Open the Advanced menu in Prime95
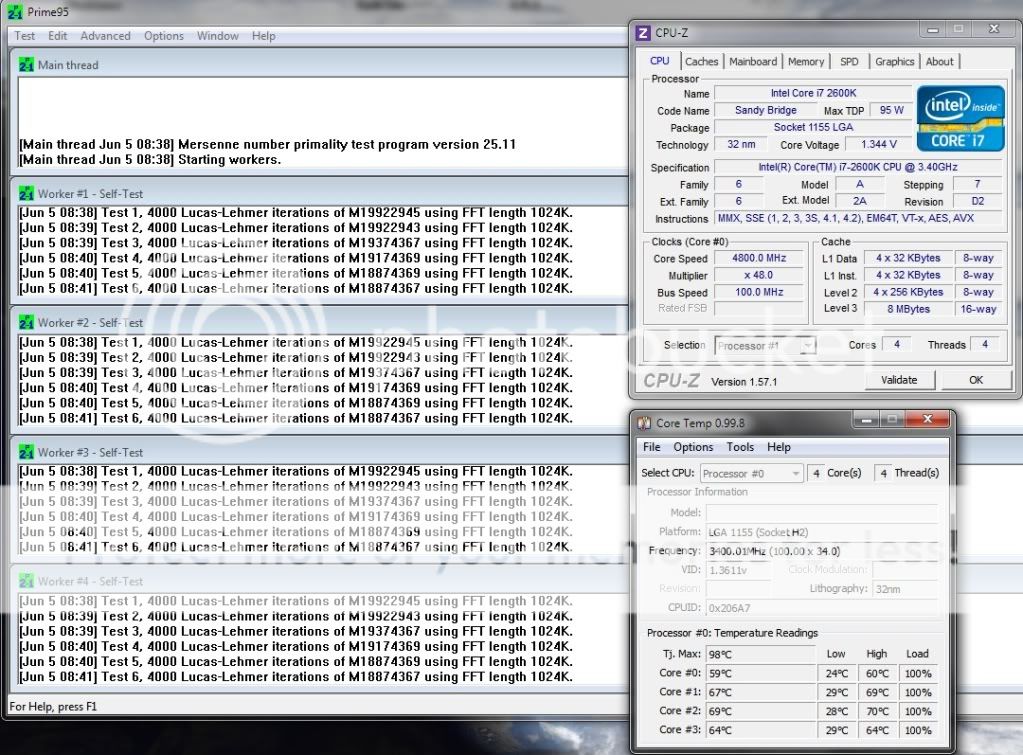1023x755 pixels. tap(105, 36)
